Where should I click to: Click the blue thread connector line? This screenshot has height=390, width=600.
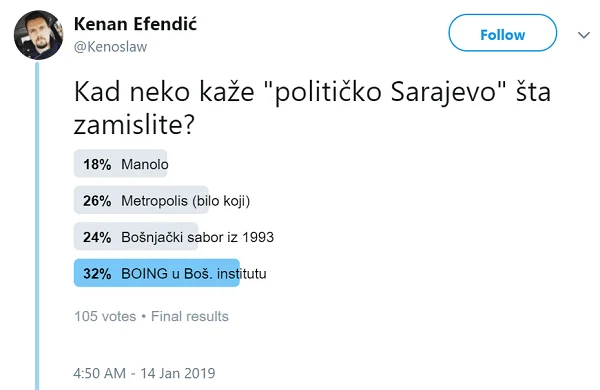pos(37,226)
